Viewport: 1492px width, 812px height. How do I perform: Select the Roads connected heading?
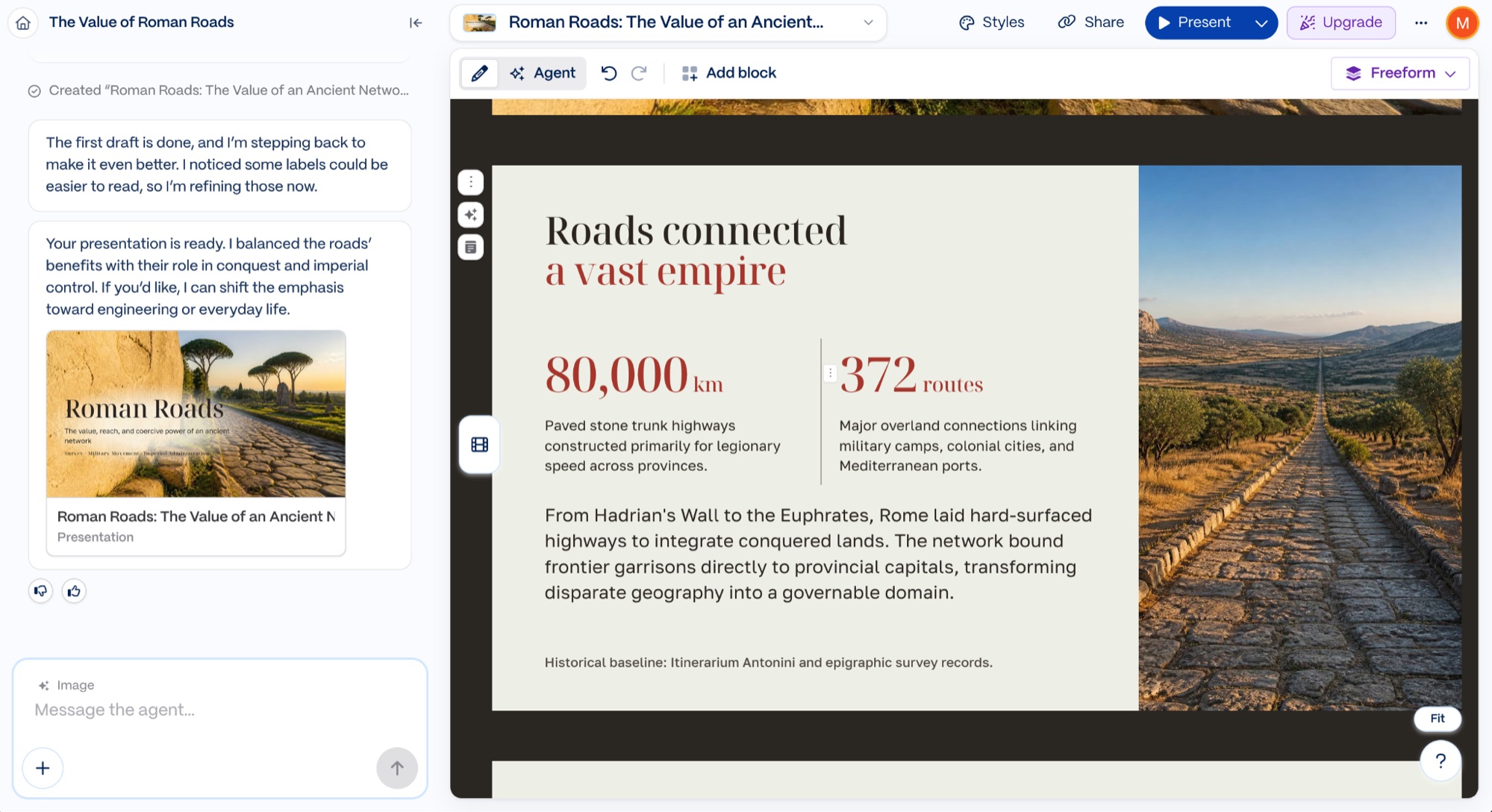(x=696, y=250)
